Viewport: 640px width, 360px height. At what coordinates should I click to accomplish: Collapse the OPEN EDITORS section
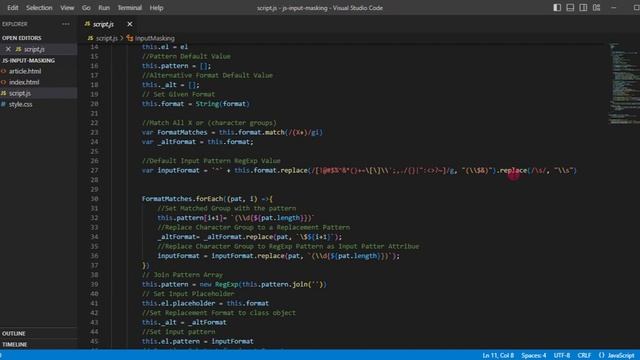(x=22, y=38)
